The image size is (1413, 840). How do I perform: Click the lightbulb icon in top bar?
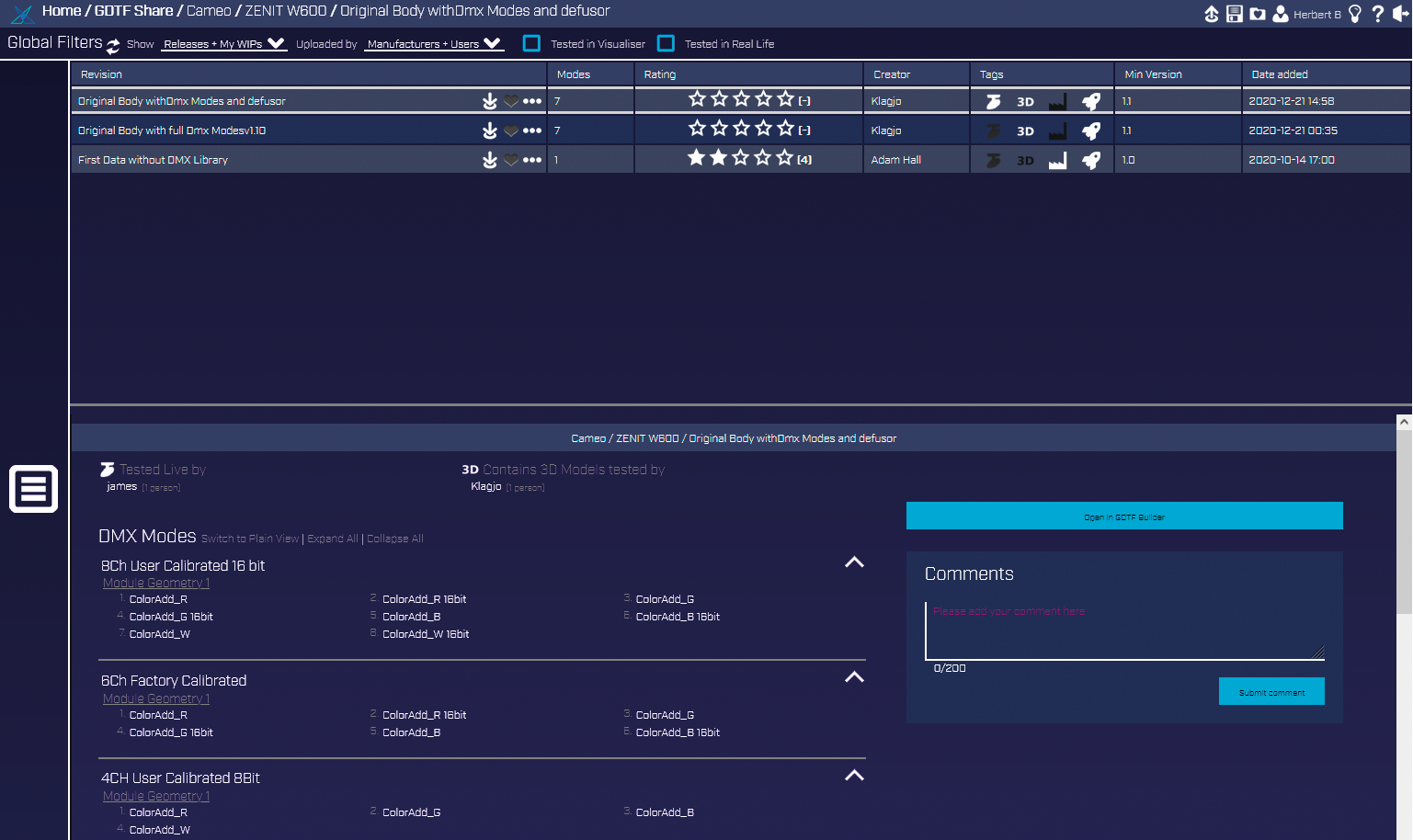click(x=1354, y=14)
